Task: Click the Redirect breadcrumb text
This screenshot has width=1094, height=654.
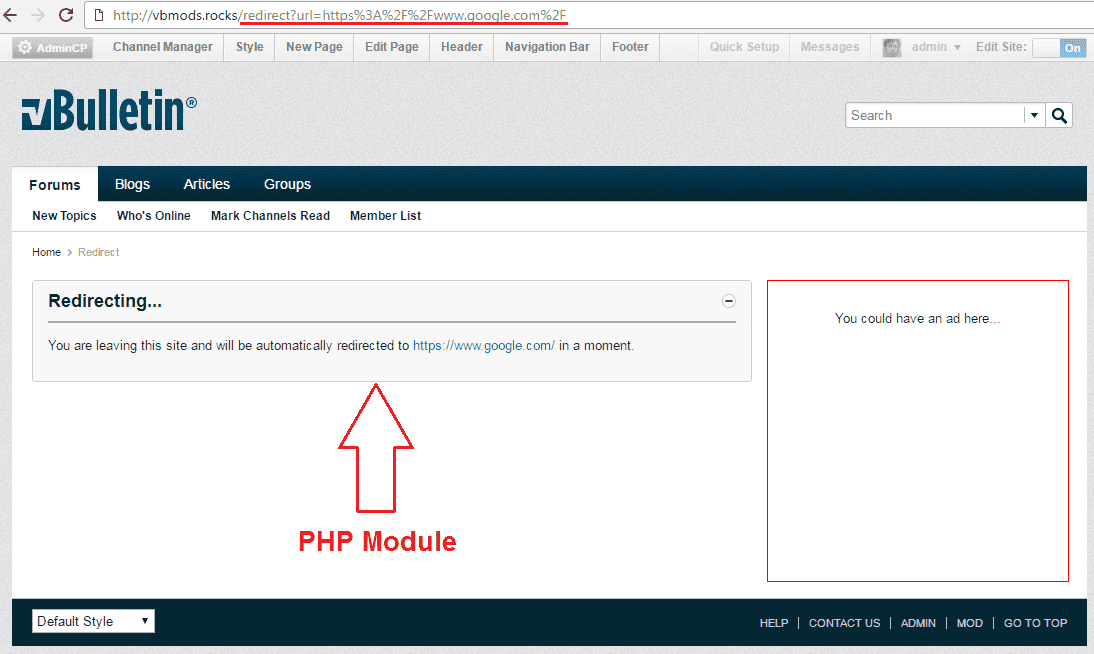Action: pos(98,252)
